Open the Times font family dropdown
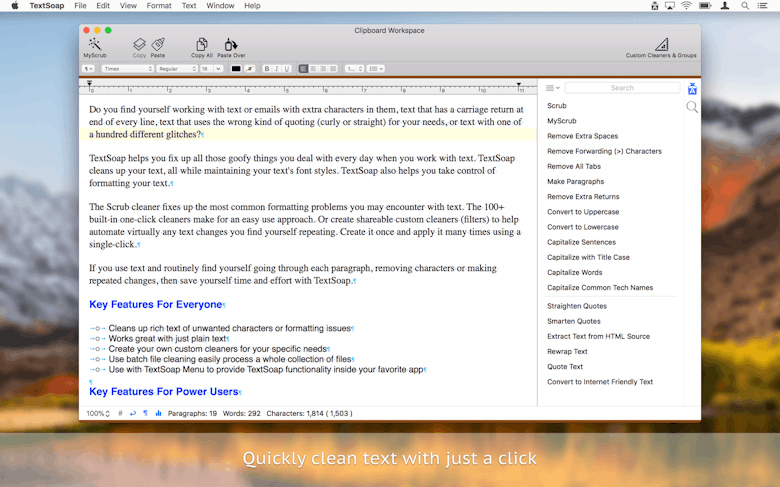The image size is (780, 487). coord(127,69)
